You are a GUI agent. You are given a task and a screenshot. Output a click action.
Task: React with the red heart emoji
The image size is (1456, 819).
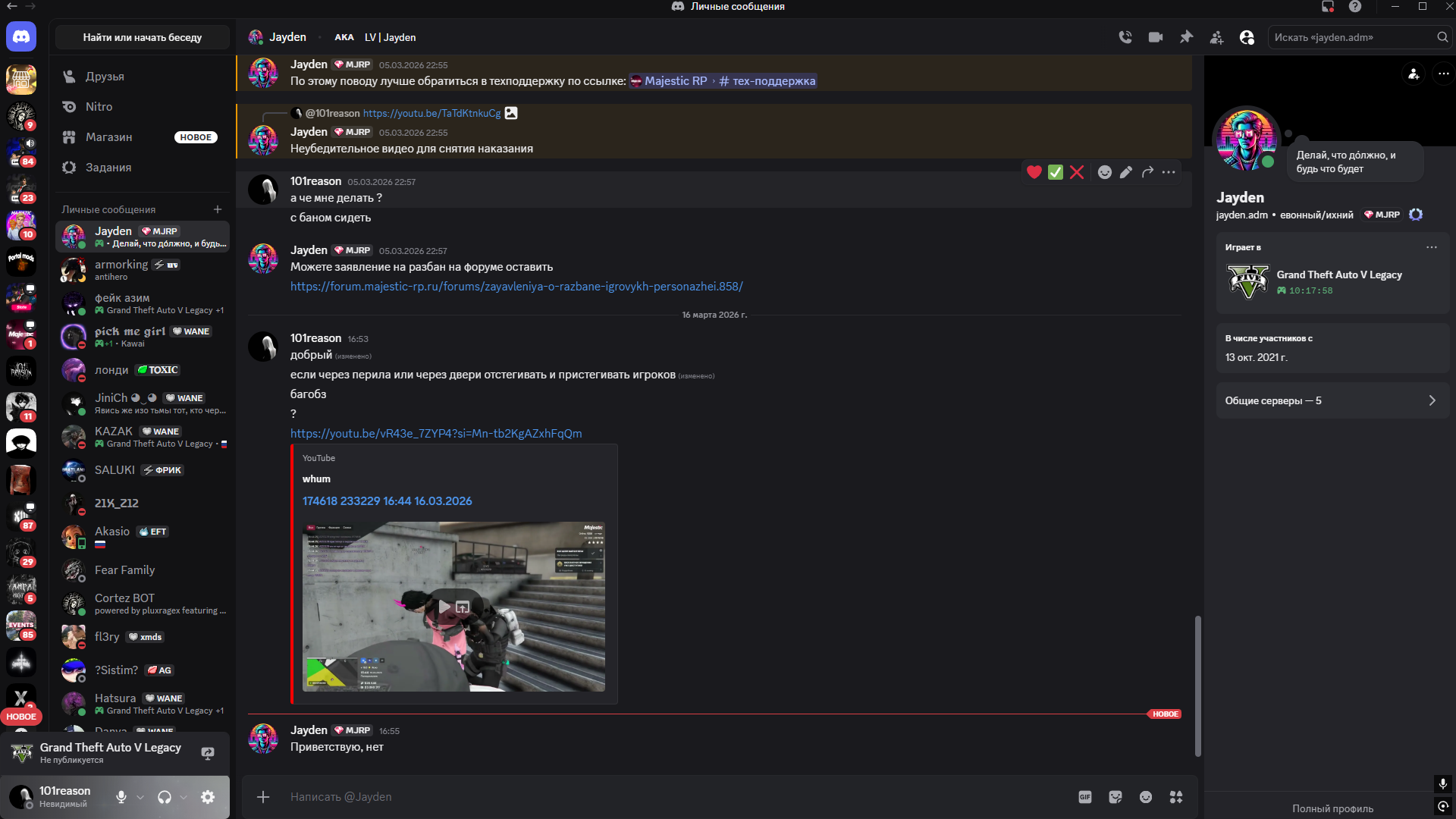tap(1034, 172)
